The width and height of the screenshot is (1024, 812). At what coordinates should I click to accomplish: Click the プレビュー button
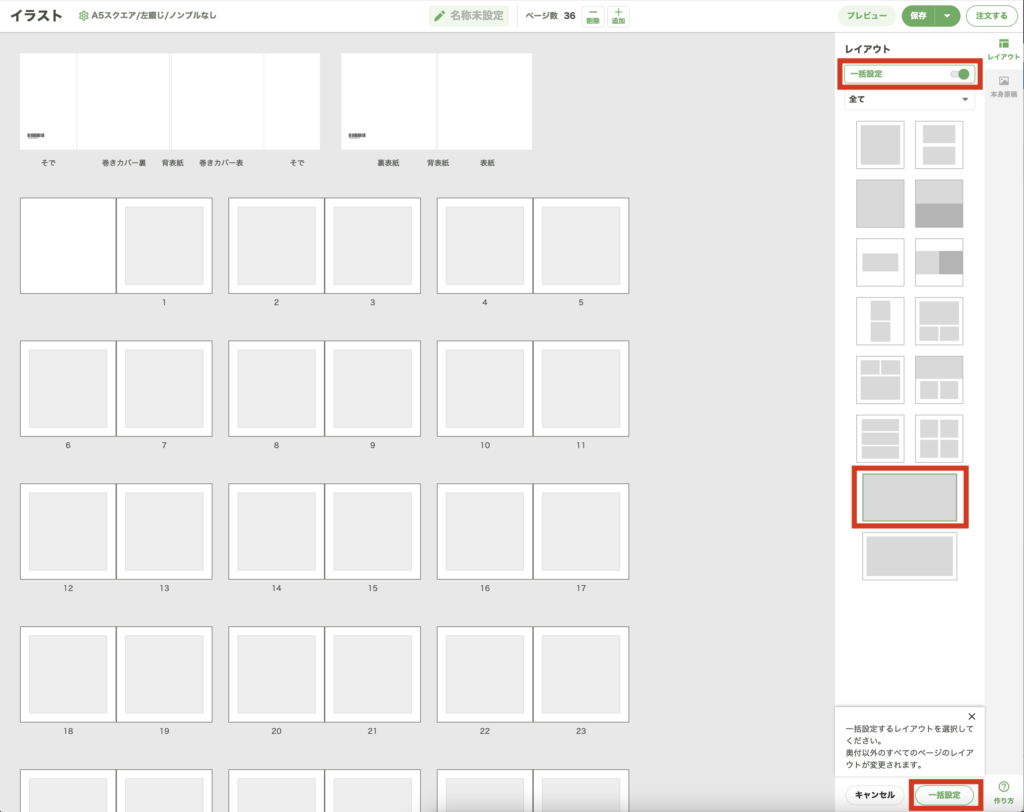(x=866, y=16)
